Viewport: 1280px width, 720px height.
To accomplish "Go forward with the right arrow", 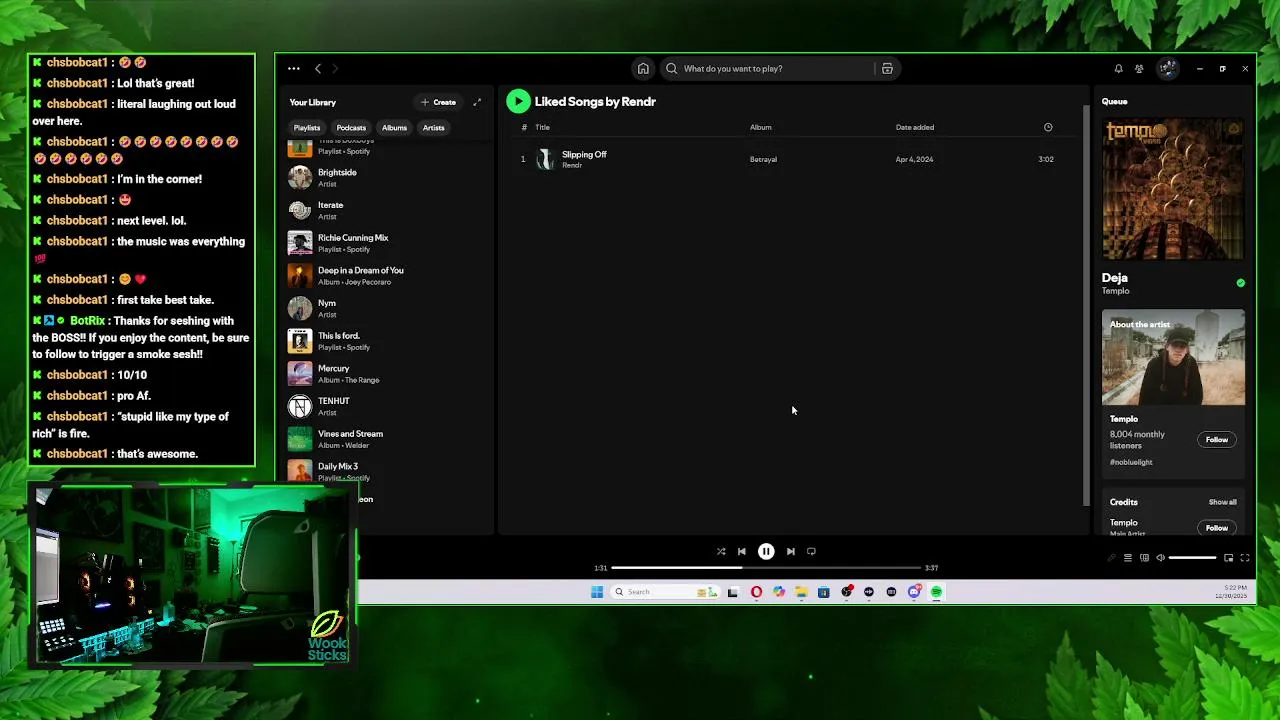I will click(x=335, y=69).
